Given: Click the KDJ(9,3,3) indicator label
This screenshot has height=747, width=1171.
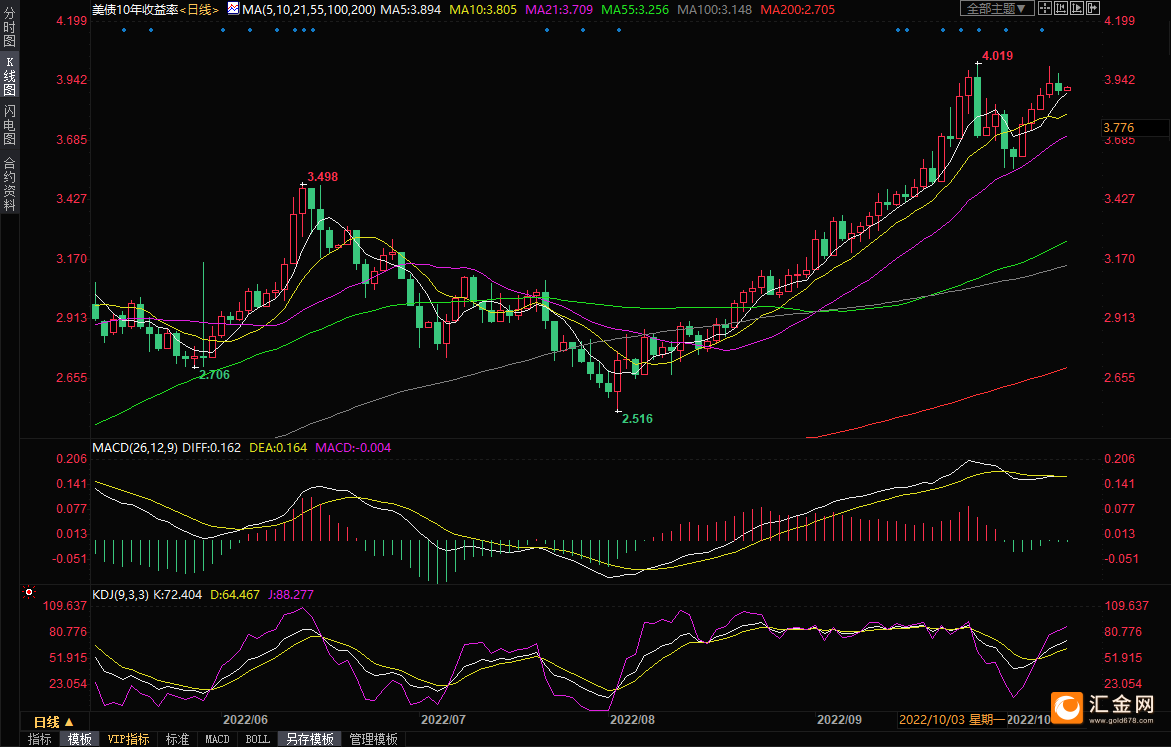Looking at the screenshot, I should click(x=121, y=595).
